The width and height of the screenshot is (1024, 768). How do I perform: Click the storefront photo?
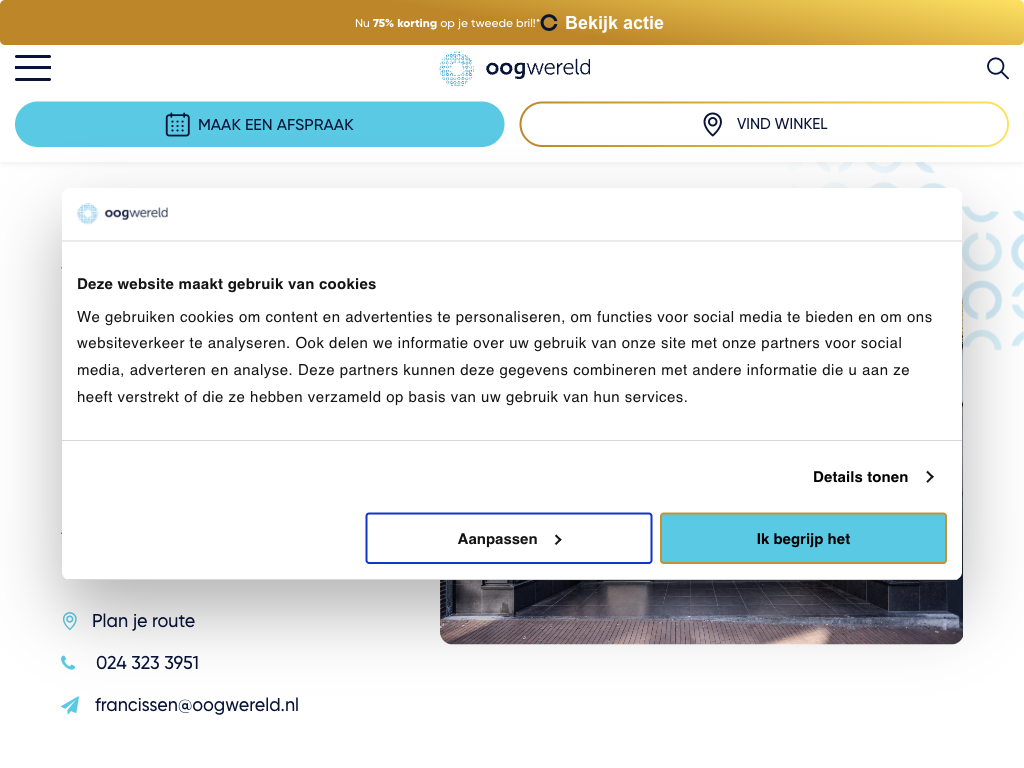tap(700, 612)
